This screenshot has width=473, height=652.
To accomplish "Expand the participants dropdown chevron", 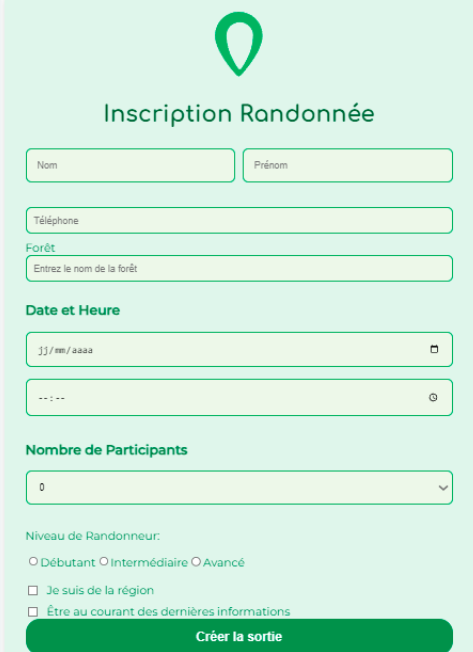I will coord(443,487).
